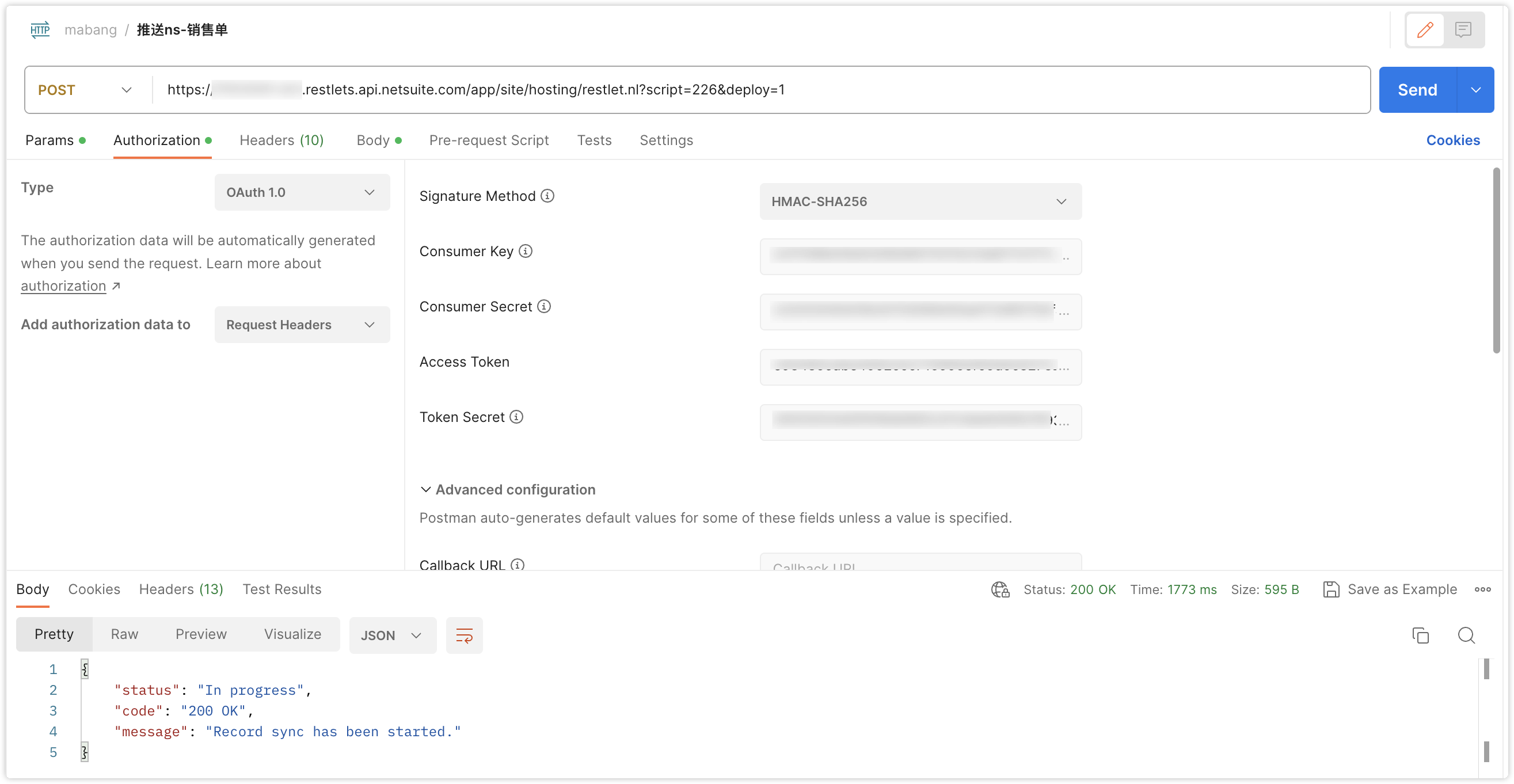Click Save as Example disk icon
This screenshot has height=784, width=1514.
[1330, 589]
